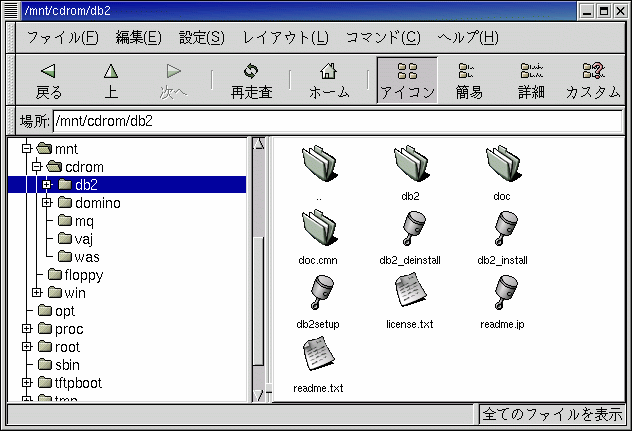Select highlighted db2 folder in tree
Image resolution: width=632 pixels, height=431 pixels.
point(78,185)
